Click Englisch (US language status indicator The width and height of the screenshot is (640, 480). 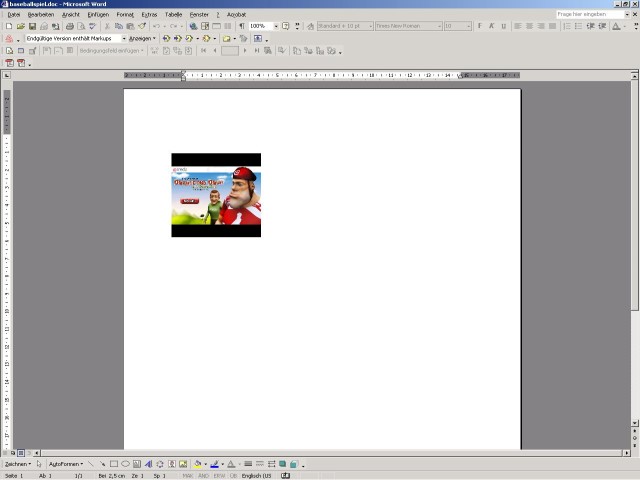pyautogui.click(x=256, y=476)
